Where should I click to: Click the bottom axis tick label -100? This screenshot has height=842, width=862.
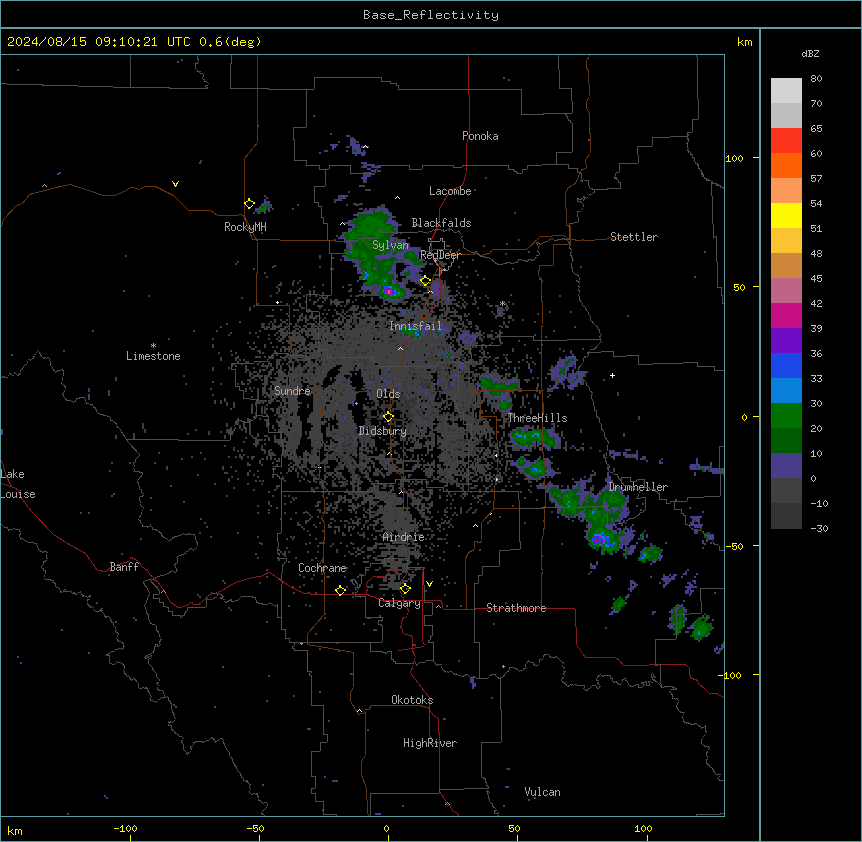click(x=125, y=828)
